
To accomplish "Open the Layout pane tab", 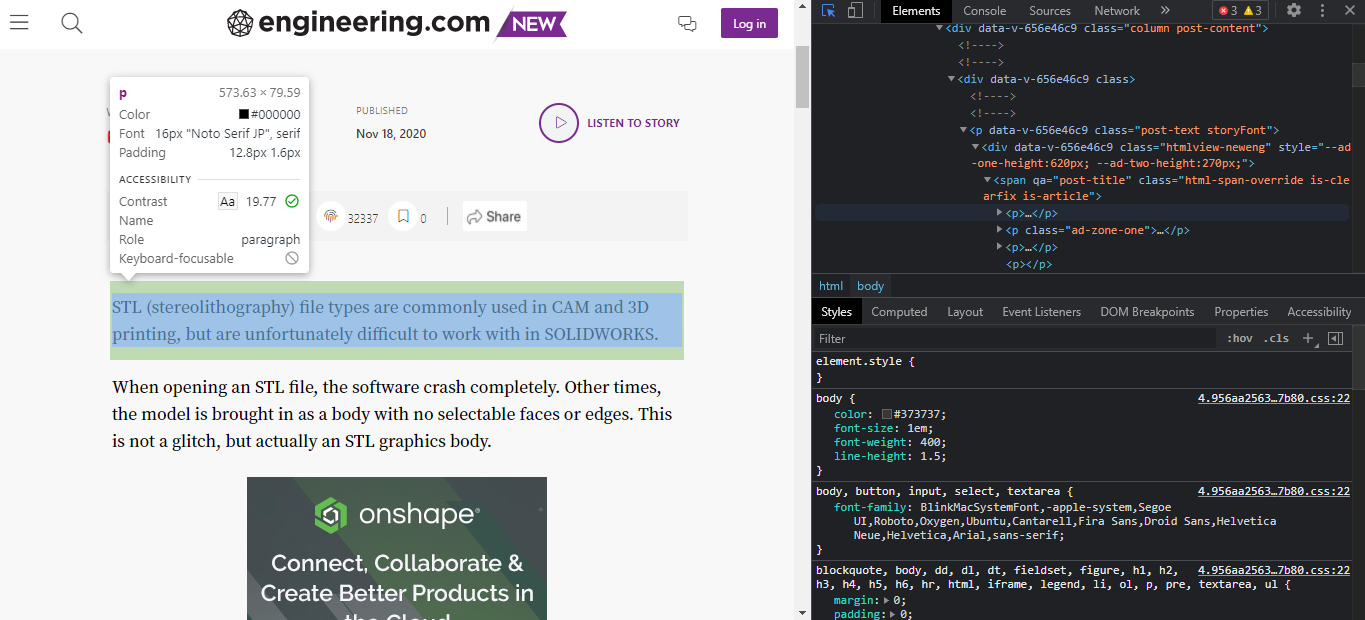I will pos(965,312).
